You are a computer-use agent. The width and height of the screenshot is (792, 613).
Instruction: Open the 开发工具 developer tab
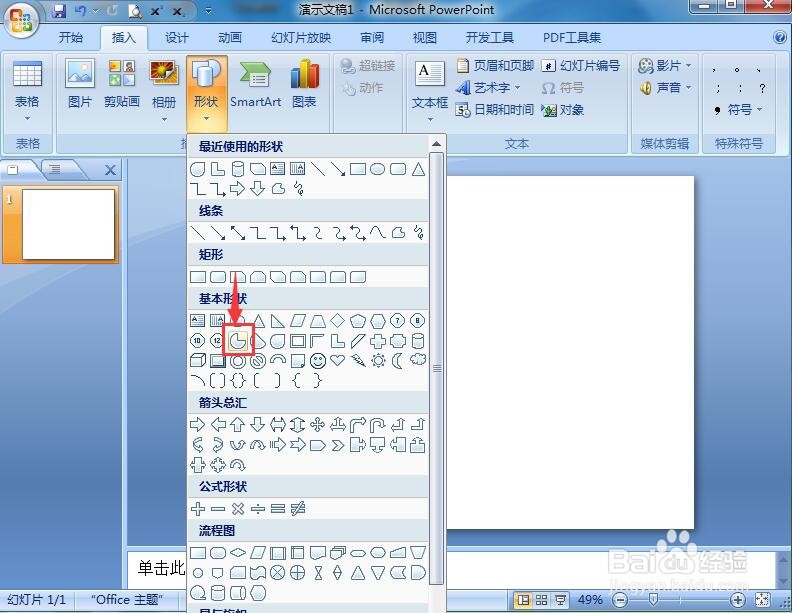tap(489, 37)
